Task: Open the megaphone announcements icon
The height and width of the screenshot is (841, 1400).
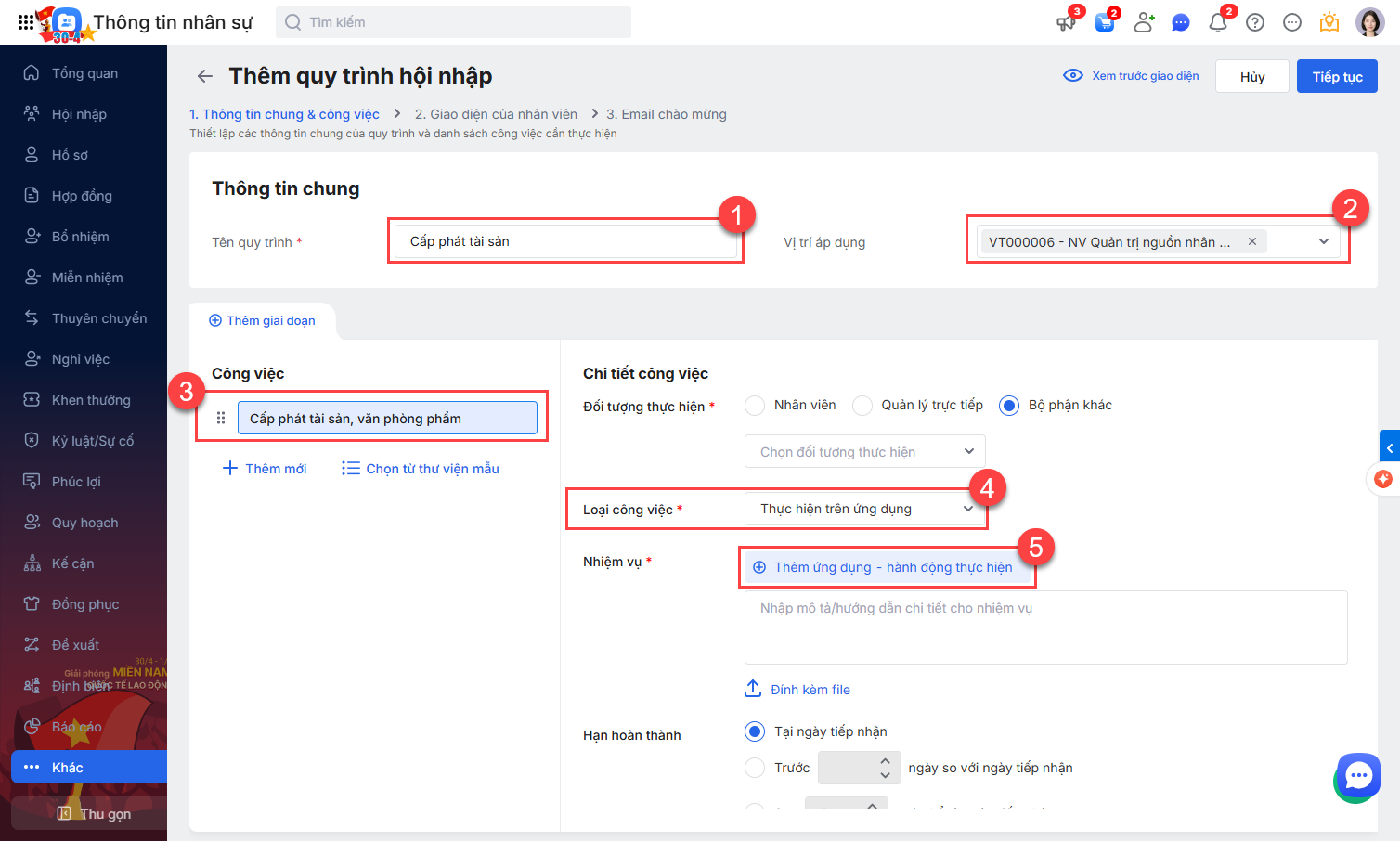Action: click(x=1066, y=23)
